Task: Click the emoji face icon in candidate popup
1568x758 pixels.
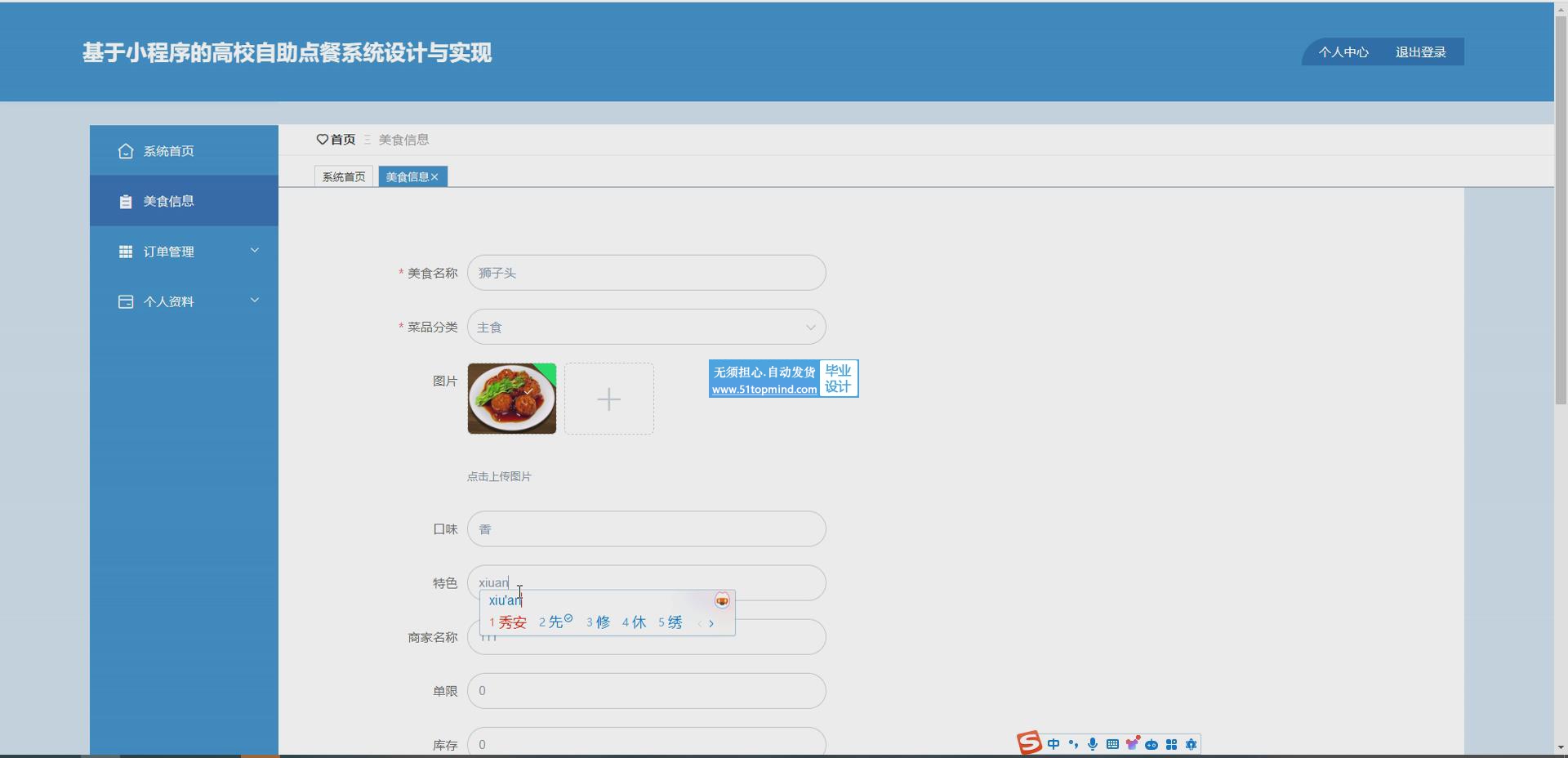Action: pyautogui.click(x=722, y=601)
